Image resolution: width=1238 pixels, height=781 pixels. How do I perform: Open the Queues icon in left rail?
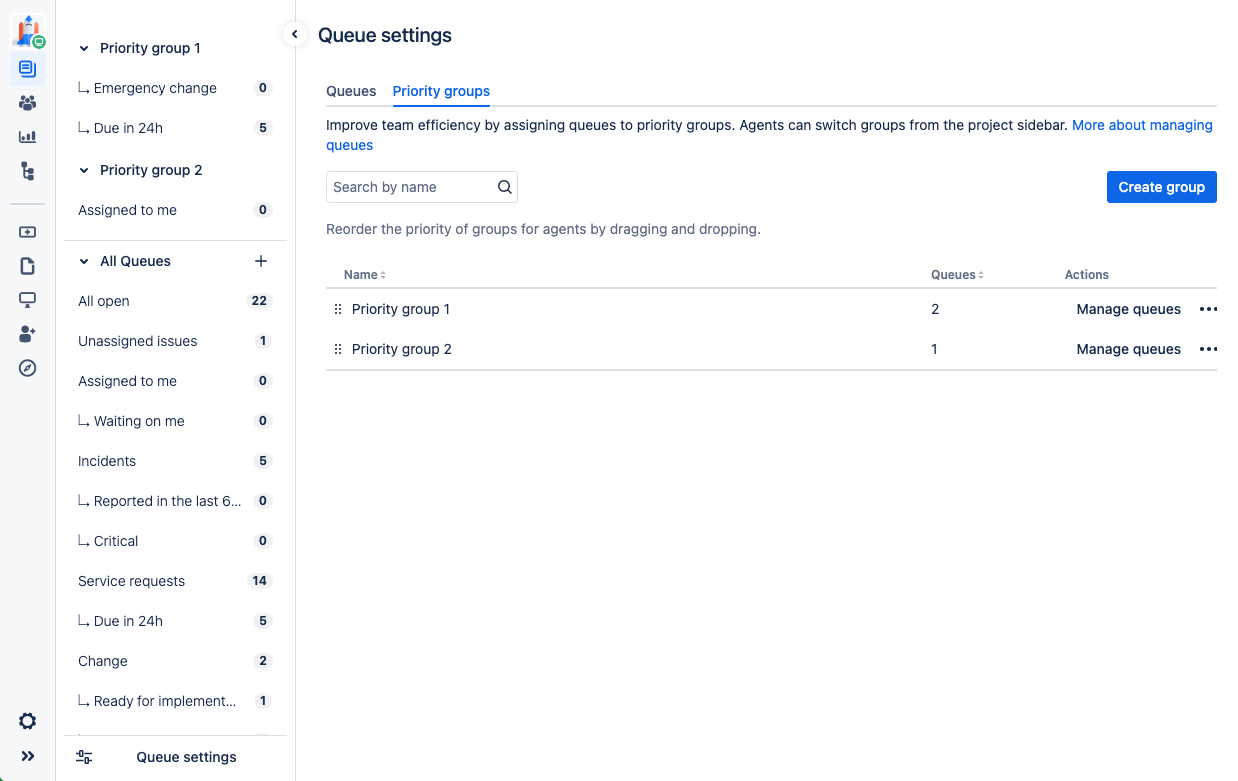pos(27,69)
